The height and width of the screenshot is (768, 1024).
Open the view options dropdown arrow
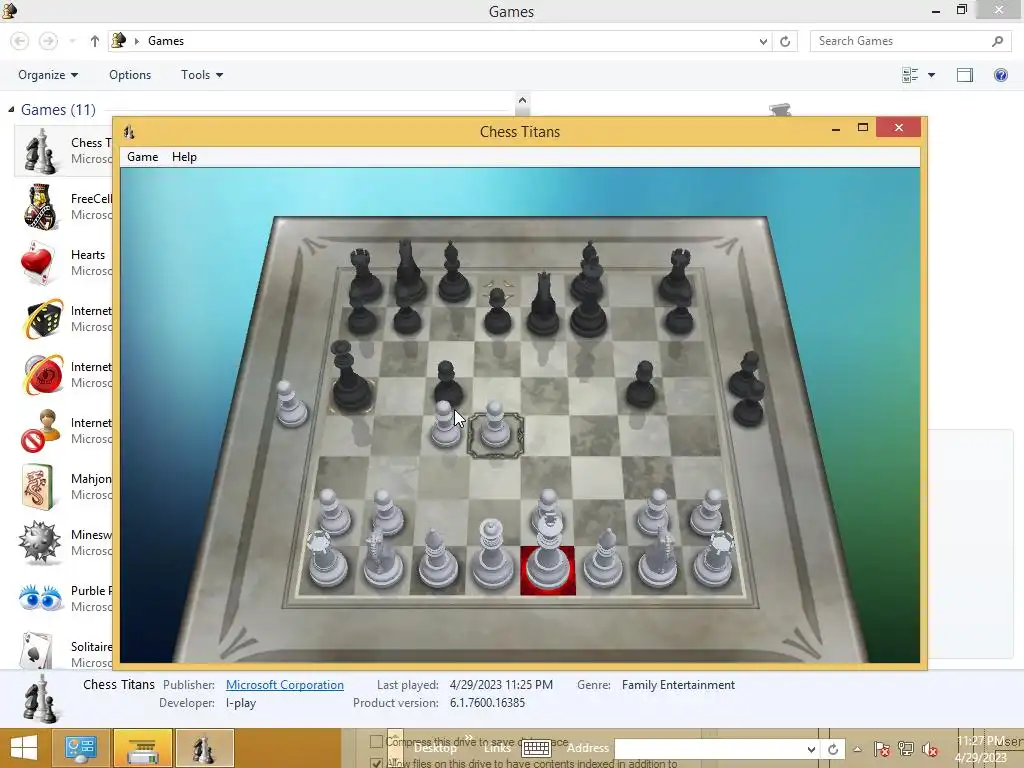pos(931,75)
